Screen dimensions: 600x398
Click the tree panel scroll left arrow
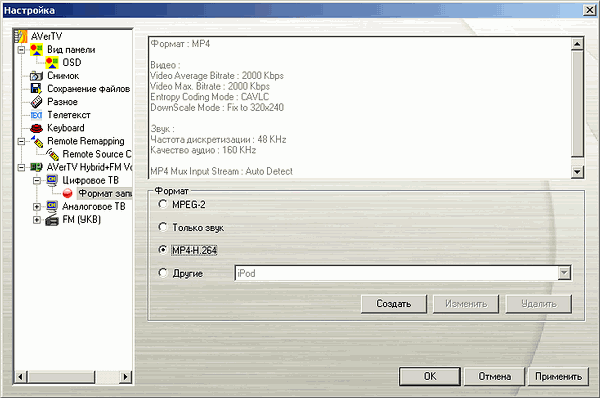(21, 377)
